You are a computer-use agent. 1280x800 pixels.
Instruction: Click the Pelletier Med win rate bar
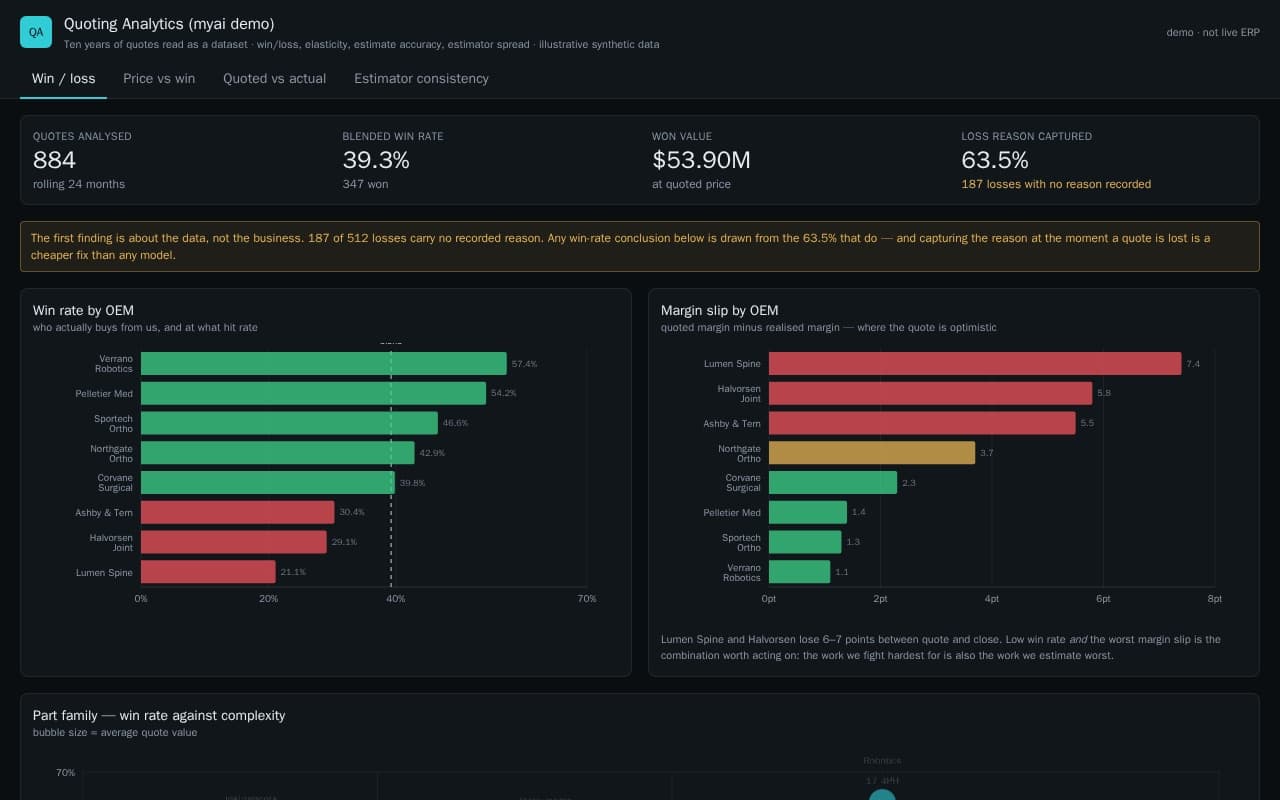(313, 393)
